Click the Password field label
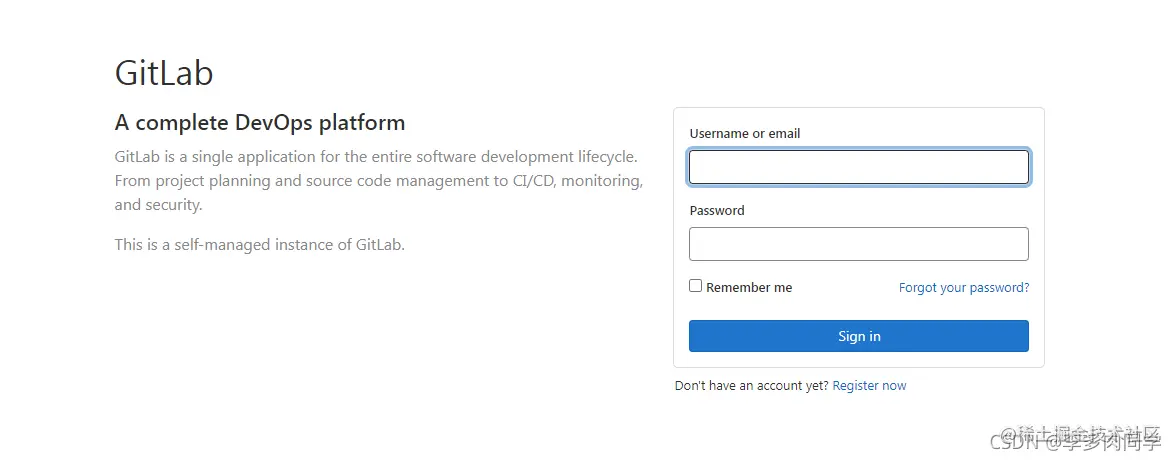This screenshot has width=1176, height=460. pos(717,211)
